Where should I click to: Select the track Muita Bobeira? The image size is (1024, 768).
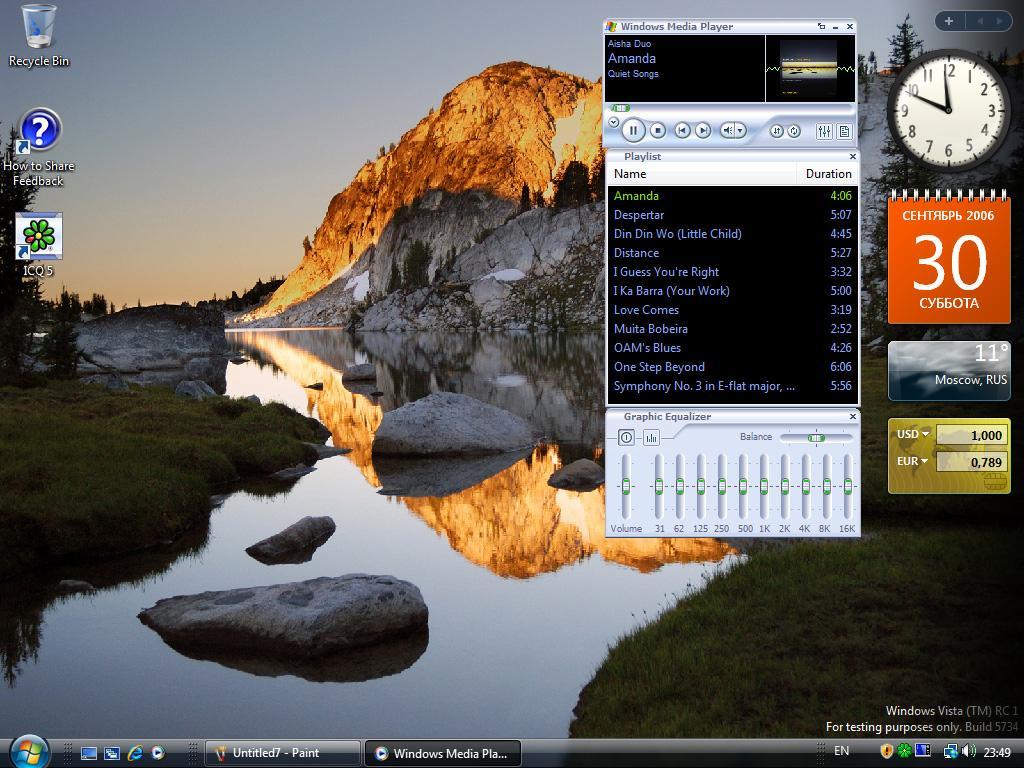click(x=732, y=328)
